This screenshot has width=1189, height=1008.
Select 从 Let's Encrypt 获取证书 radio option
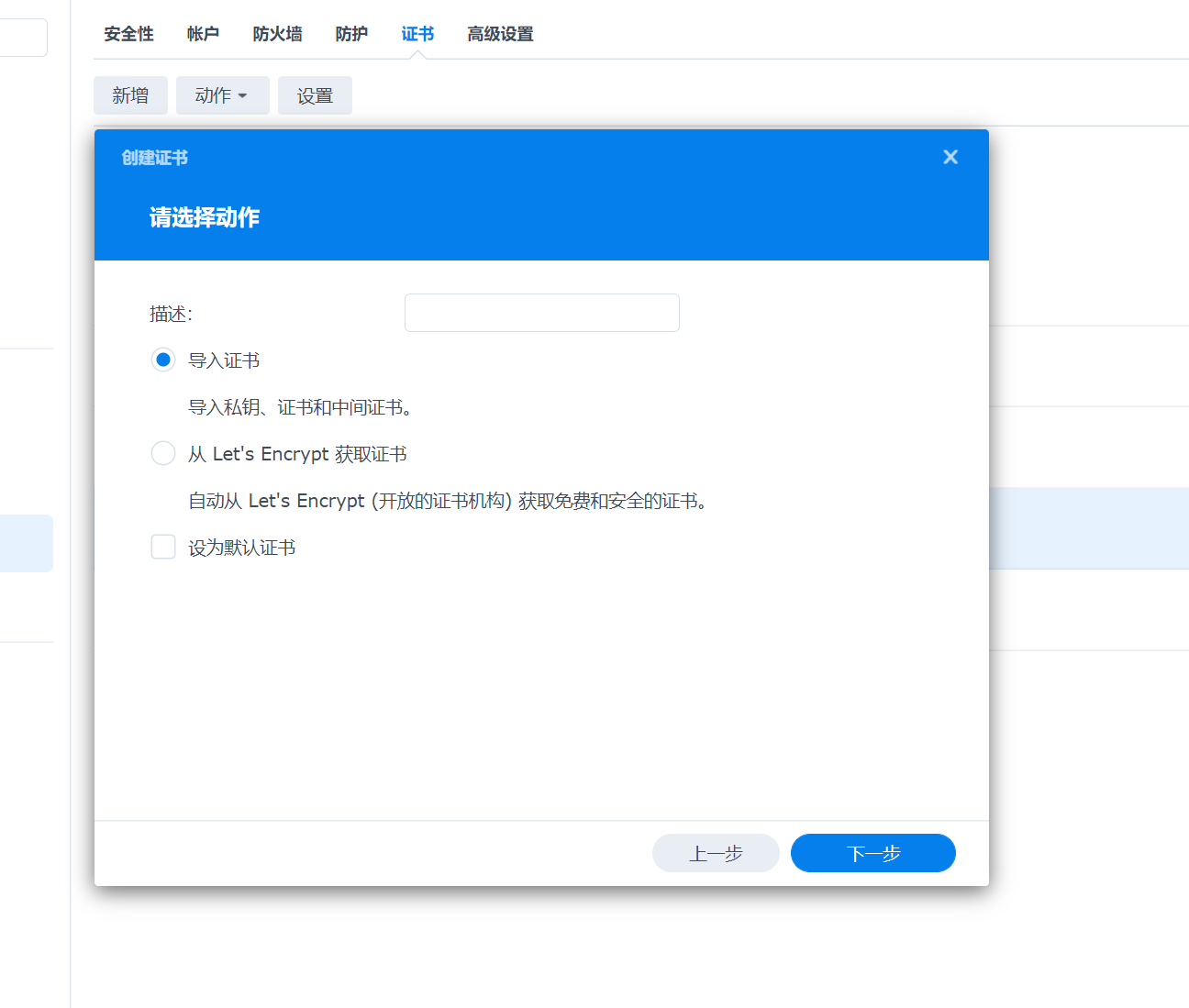tap(163, 453)
